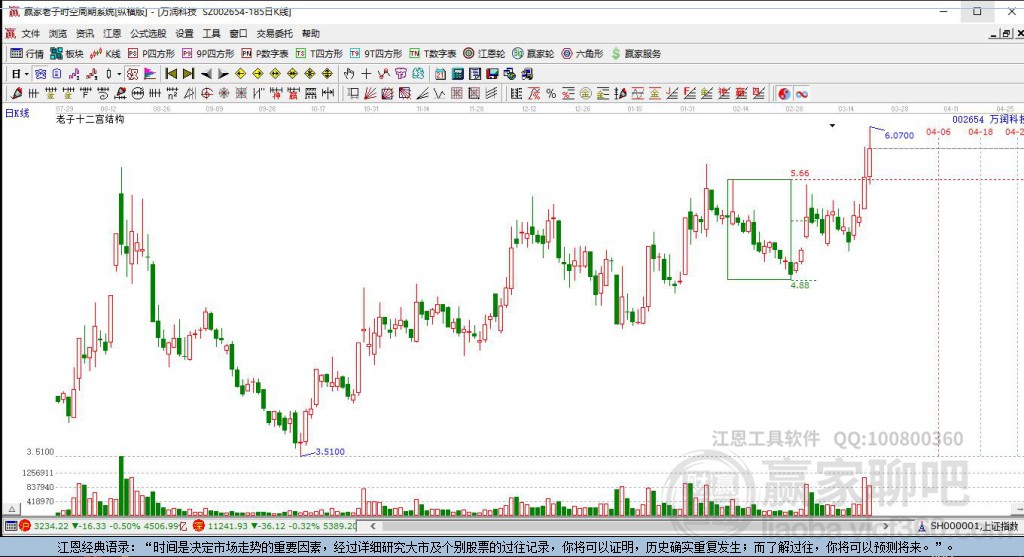
Task: Click the Shanghai 沪 index badge
Action: [x=25, y=526]
